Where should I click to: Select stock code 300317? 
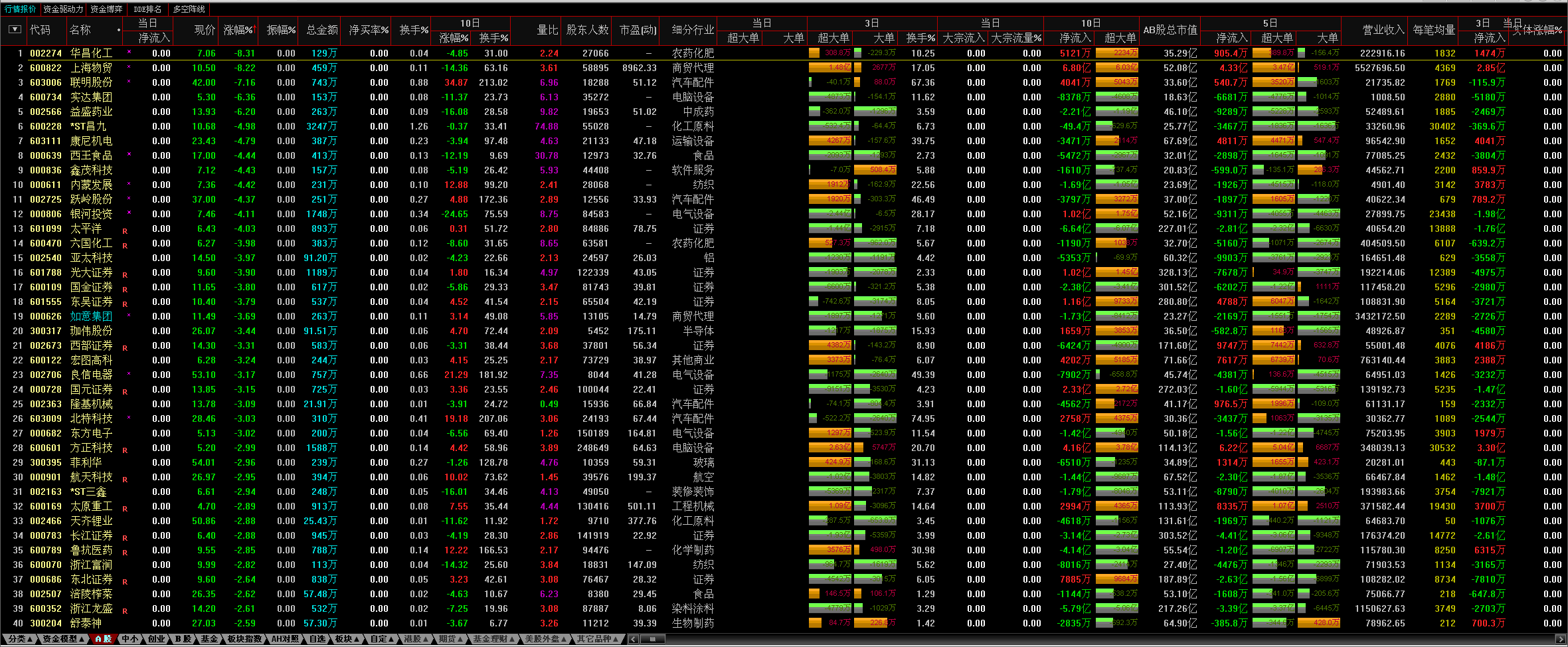coord(46,331)
